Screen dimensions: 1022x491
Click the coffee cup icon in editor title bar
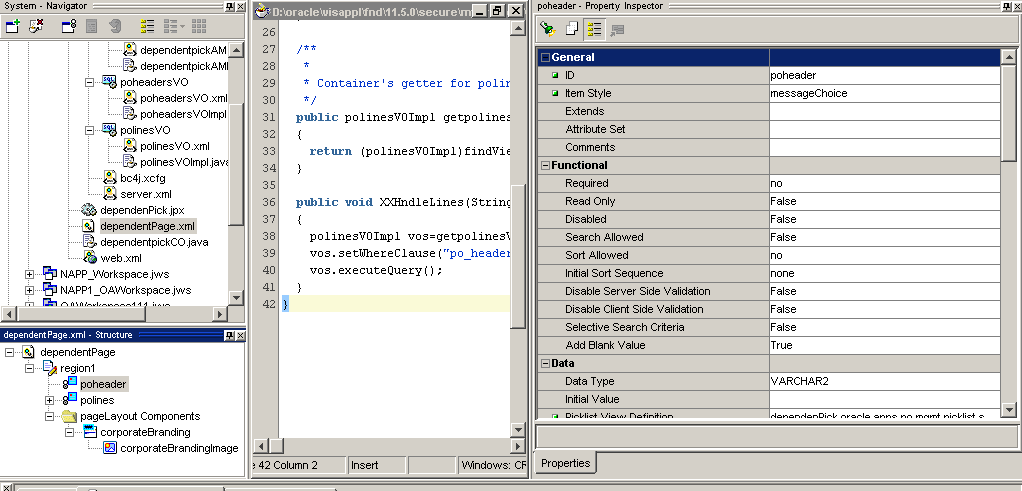(x=262, y=11)
